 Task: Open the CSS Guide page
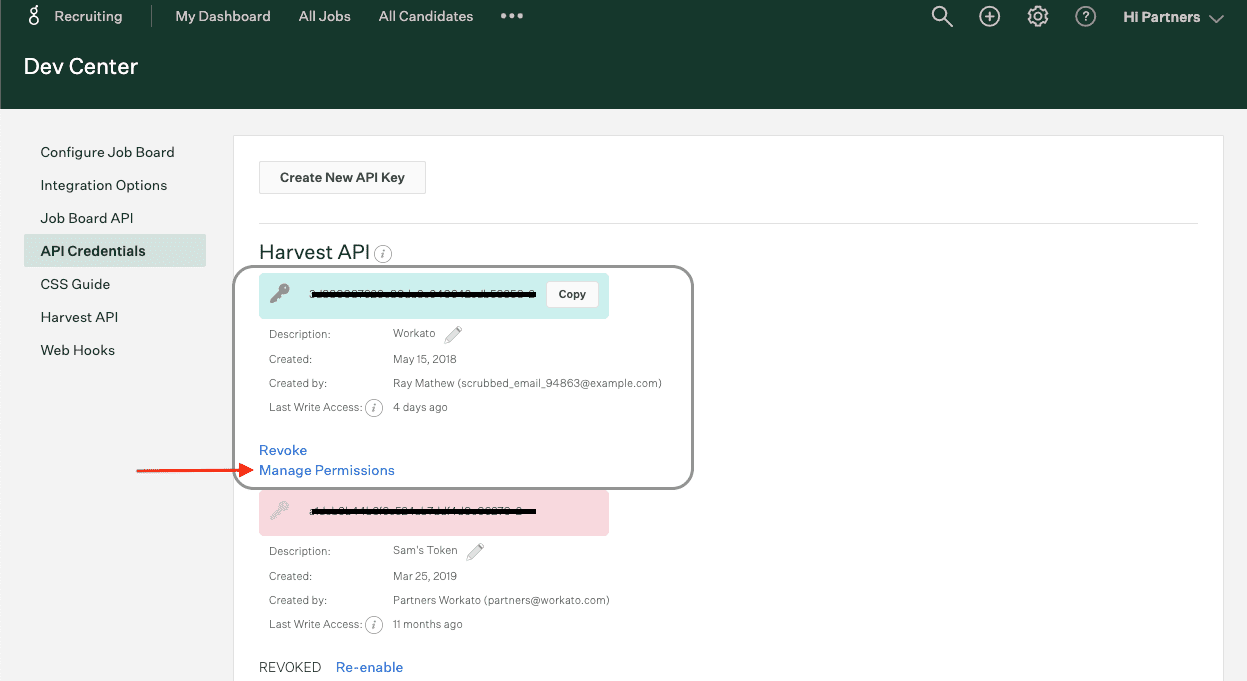click(75, 284)
